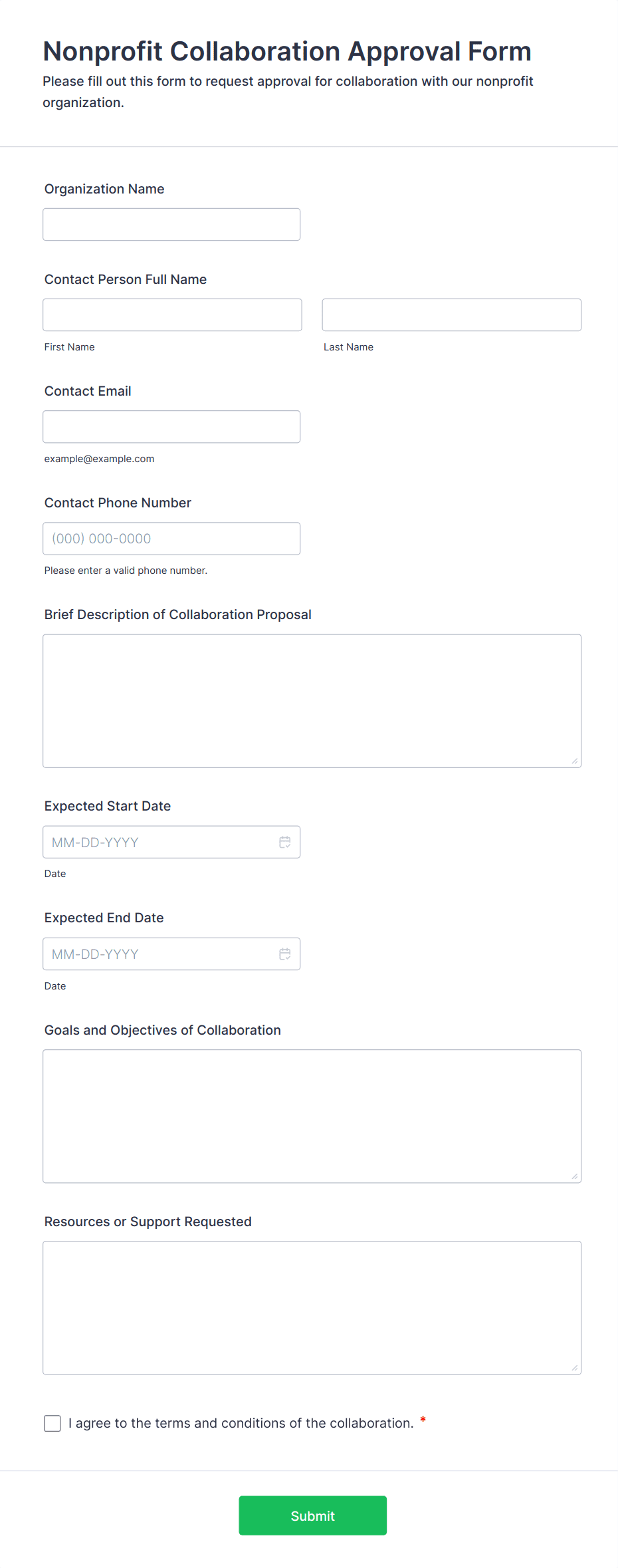Click the "Organization Name" field label
This screenshot has height=1568, width=618.
coord(104,189)
